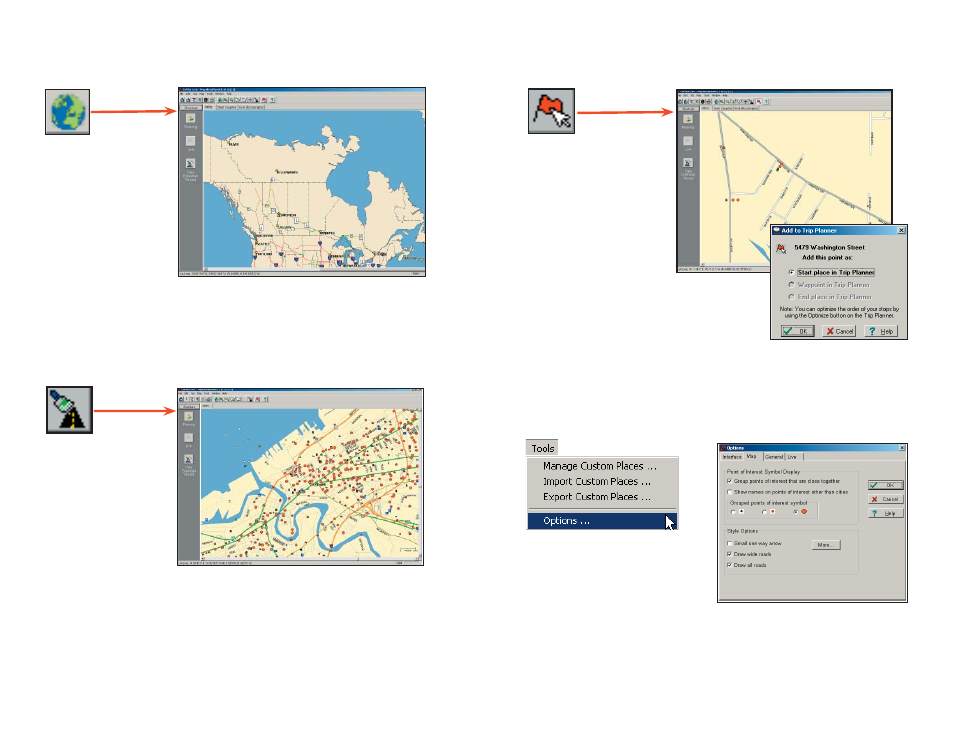The image size is (954, 737).
Task: Select the small red dot grouped symbol radio
Action: (x=764, y=512)
